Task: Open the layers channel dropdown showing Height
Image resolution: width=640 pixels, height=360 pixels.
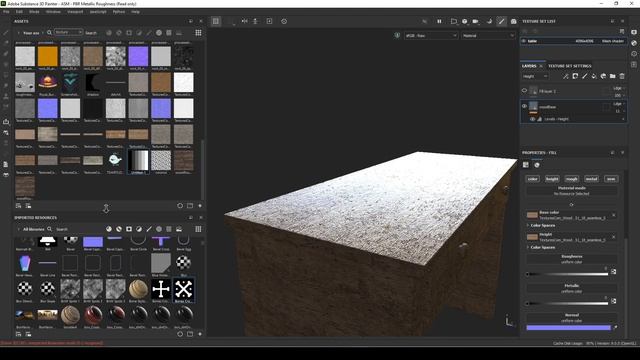Action: (x=535, y=76)
